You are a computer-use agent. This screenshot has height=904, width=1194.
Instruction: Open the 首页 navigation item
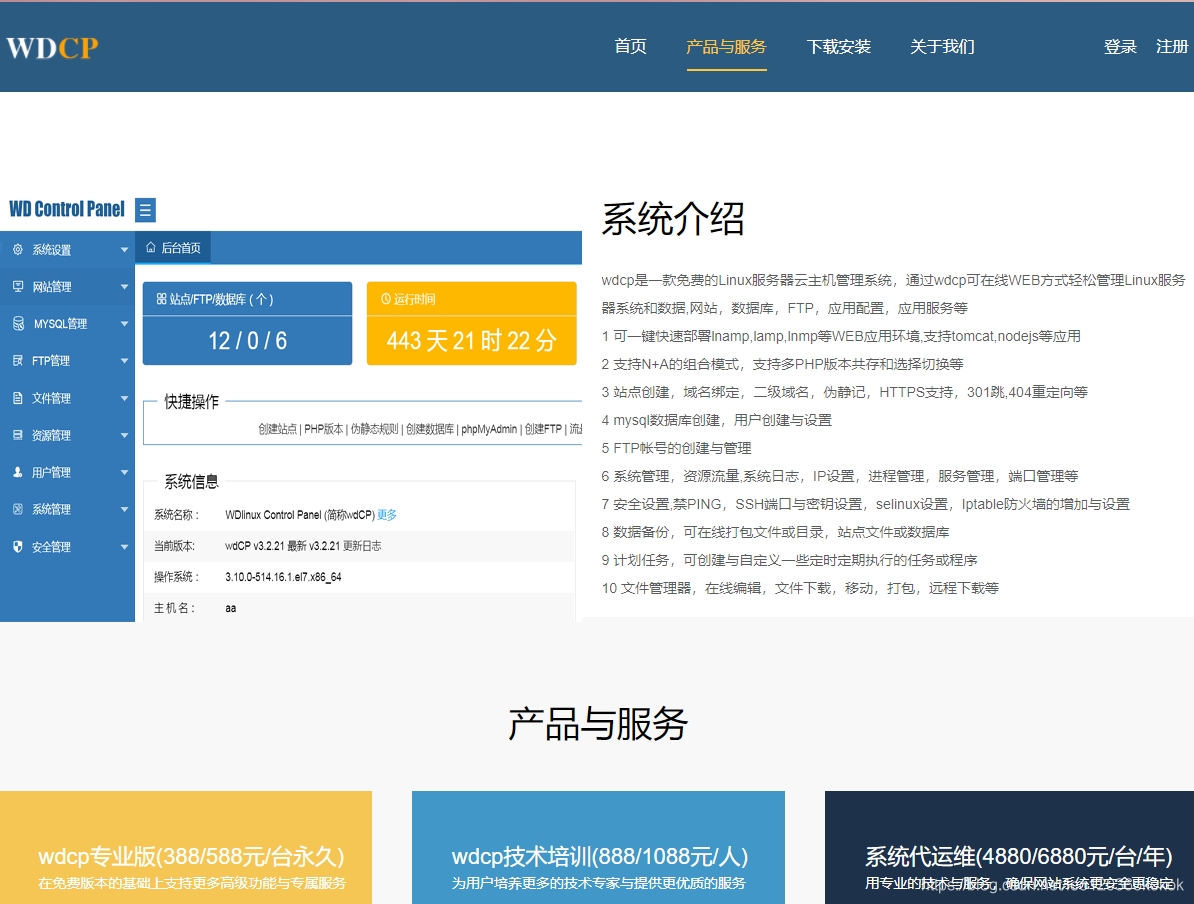point(631,46)
